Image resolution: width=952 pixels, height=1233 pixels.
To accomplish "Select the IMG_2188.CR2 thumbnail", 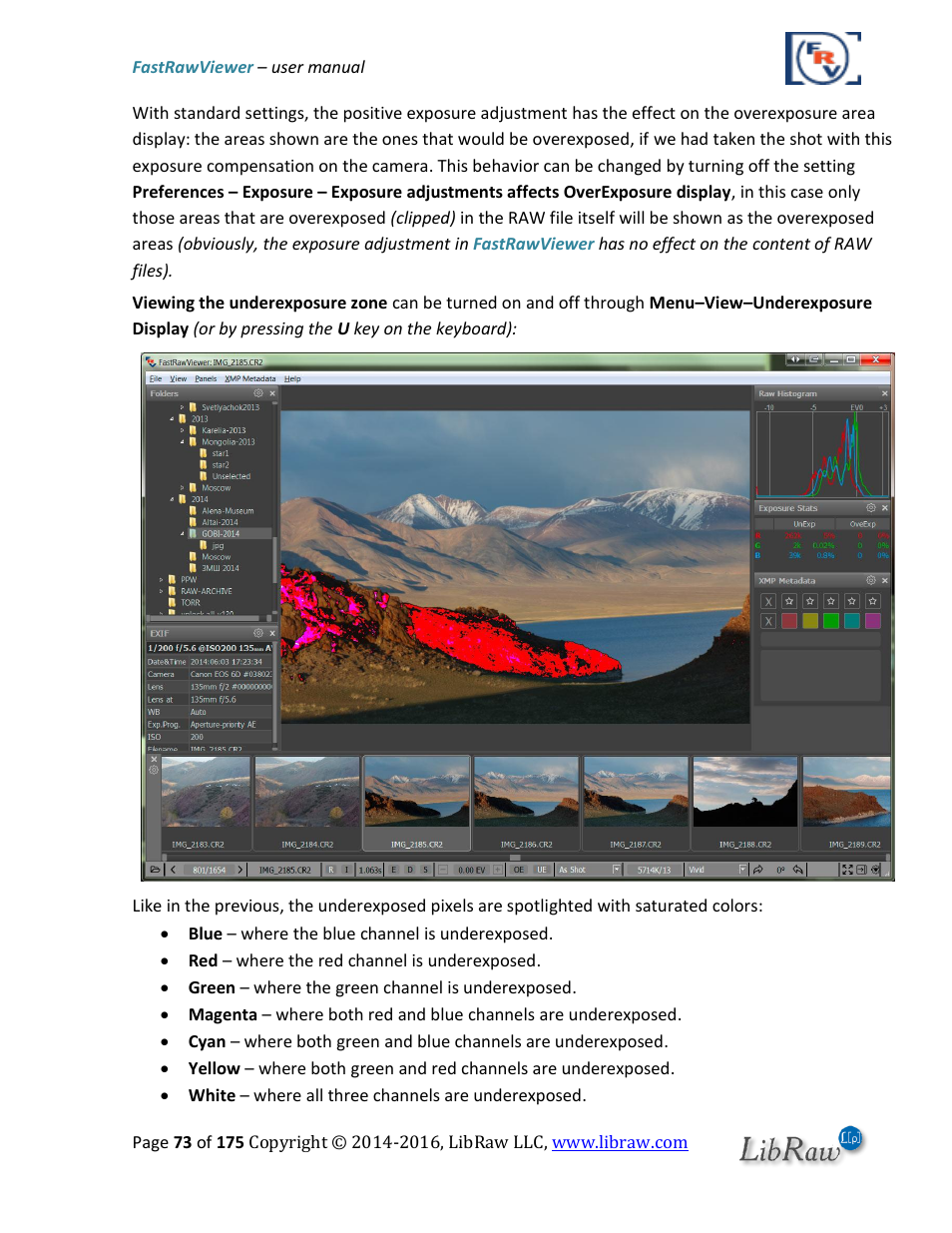I will coord(745,804).
